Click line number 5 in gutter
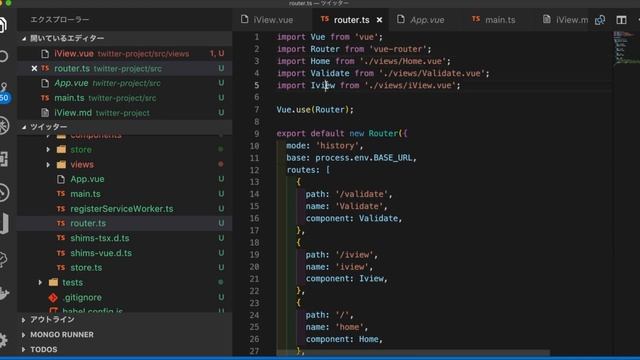Viewport: 640px width, 360px height. [x=256, y=85]
